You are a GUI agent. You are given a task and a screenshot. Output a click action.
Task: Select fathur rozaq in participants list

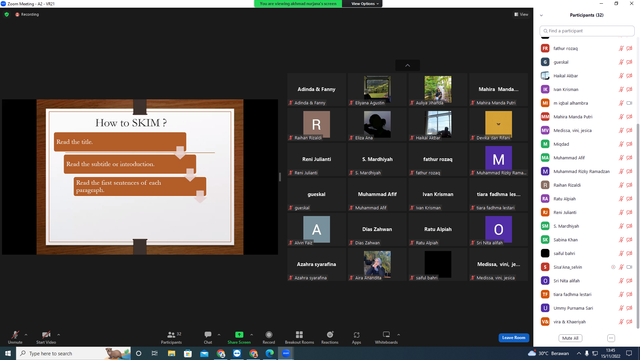pos(586,48)
